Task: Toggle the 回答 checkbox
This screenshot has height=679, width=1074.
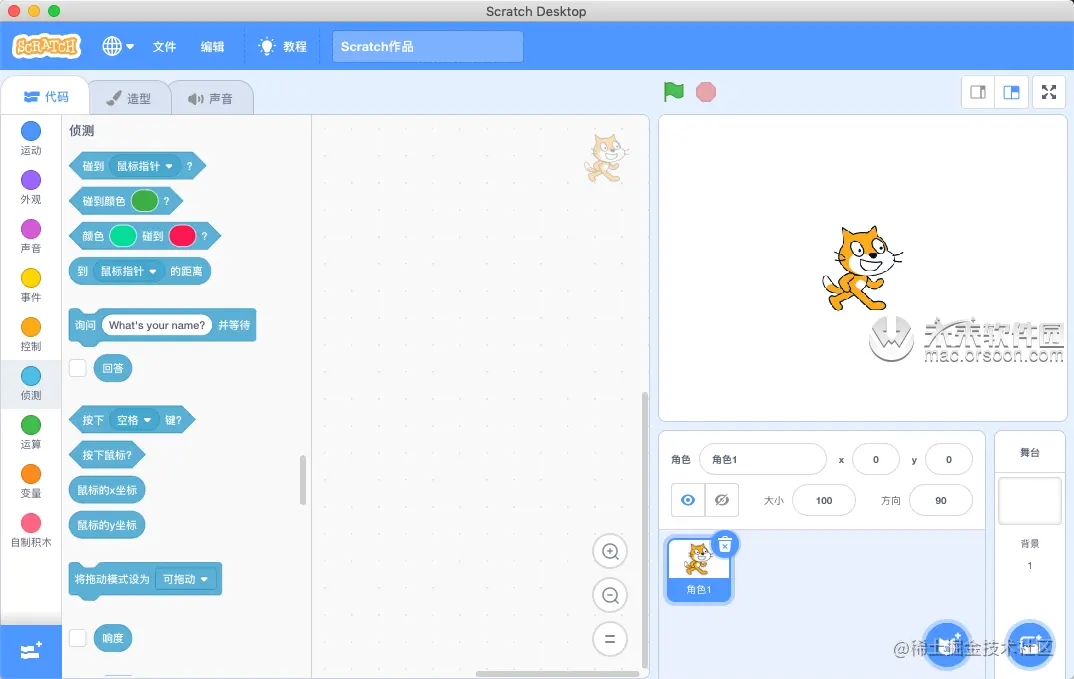Action: [x=77, y=368]
